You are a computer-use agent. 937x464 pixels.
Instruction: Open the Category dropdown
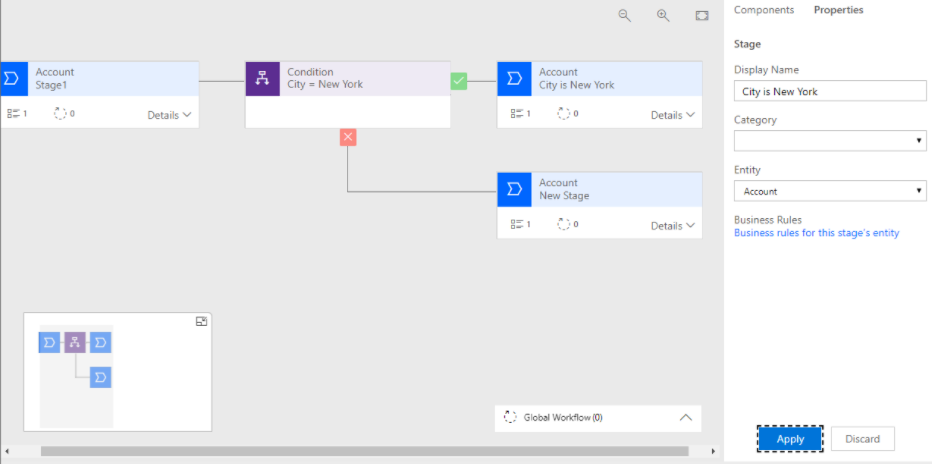pos(829,141)
